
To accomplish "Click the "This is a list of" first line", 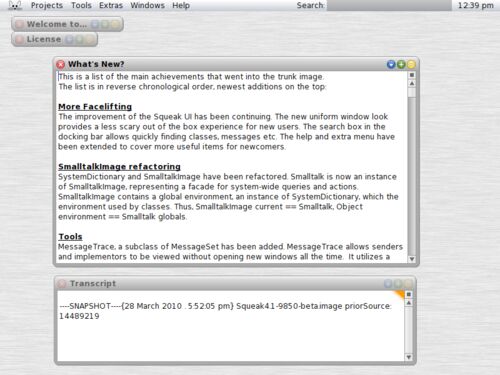I will 191,77.
